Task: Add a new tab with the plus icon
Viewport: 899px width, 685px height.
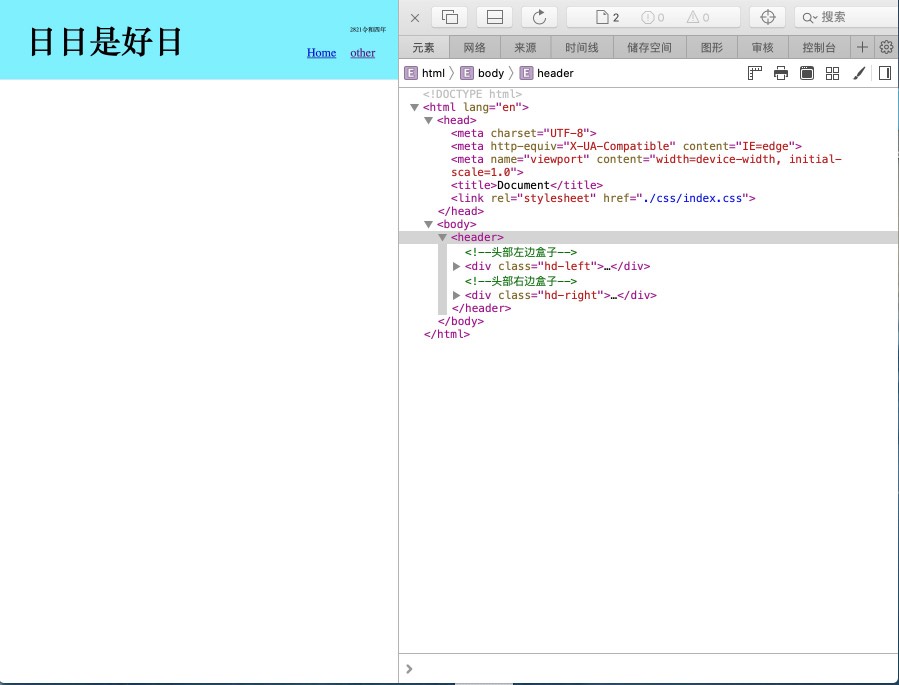Action: tap(862, 47)
